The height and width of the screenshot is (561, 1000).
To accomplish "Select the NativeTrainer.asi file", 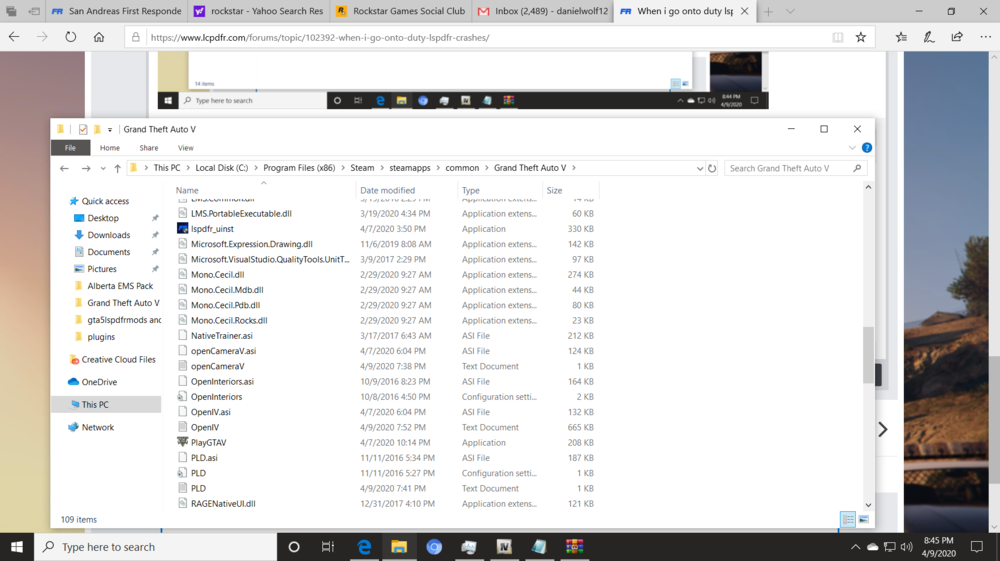I will [x=221, y=335].
